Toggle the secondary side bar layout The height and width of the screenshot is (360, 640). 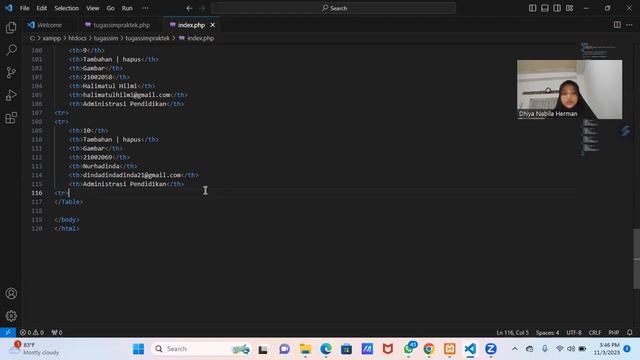click(x=557, y=8)
